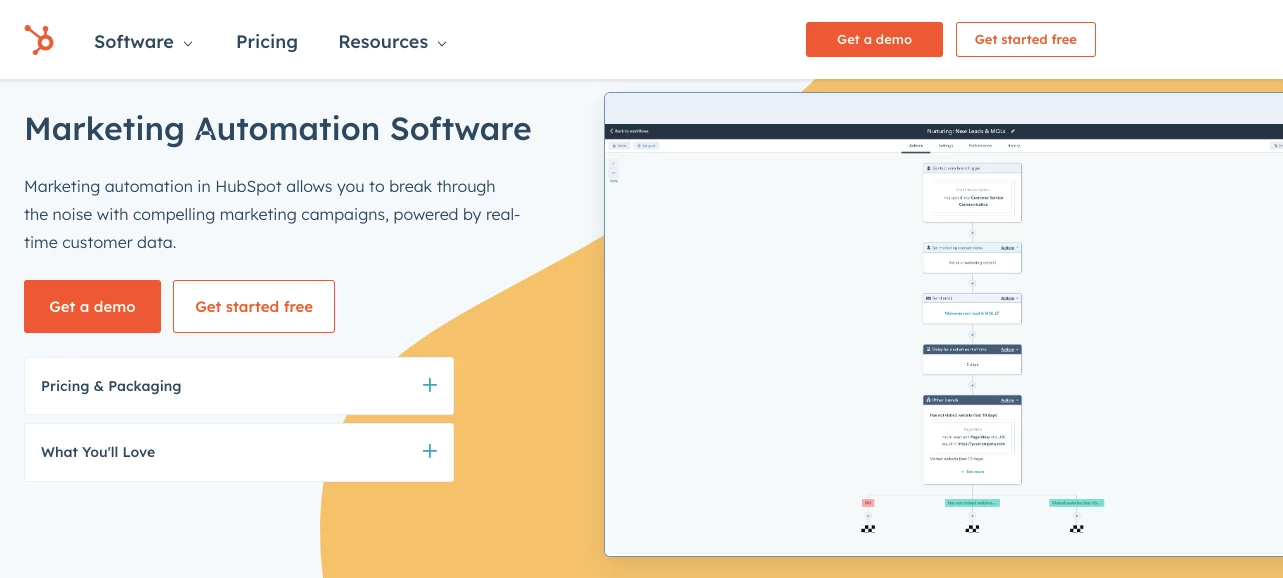The width and height of the screenshot is (1283, 578).
Task: Click Get started free under the hero text
Action: (254, 306)
